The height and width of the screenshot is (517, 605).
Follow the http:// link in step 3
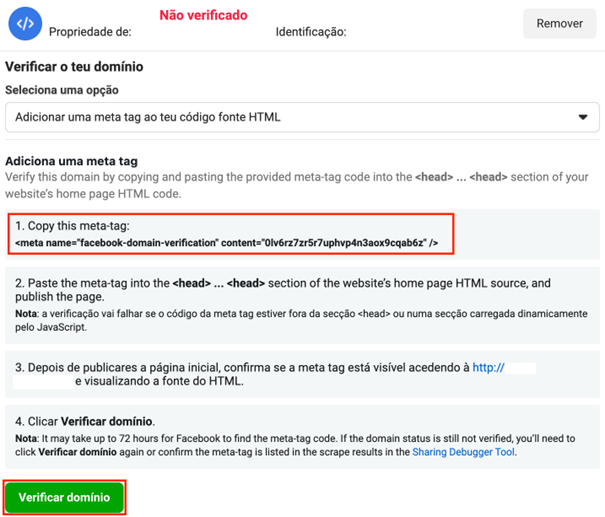[x=490, y=367]
